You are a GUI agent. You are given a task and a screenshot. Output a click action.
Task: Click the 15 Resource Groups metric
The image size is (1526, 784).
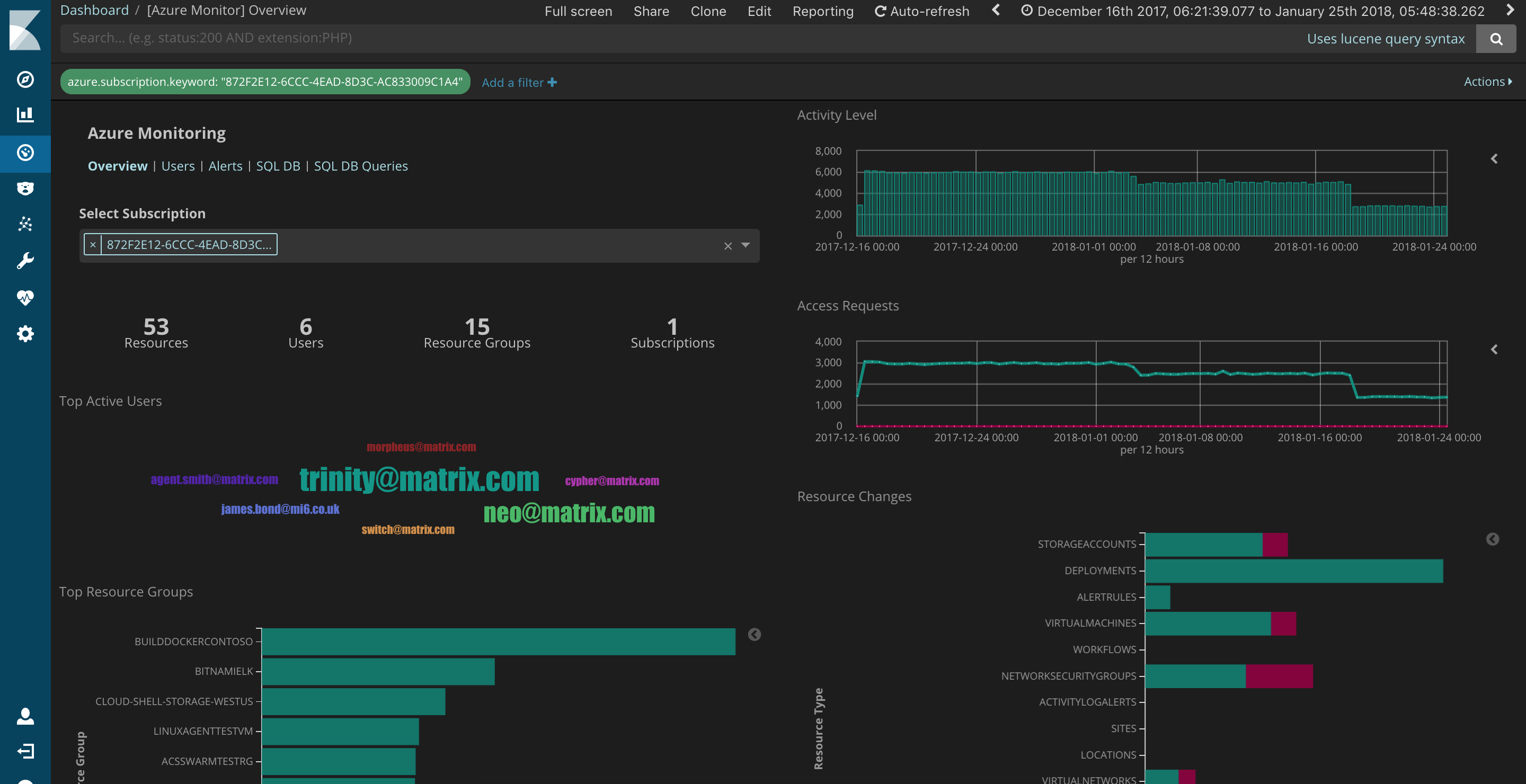tap(477, 333)
